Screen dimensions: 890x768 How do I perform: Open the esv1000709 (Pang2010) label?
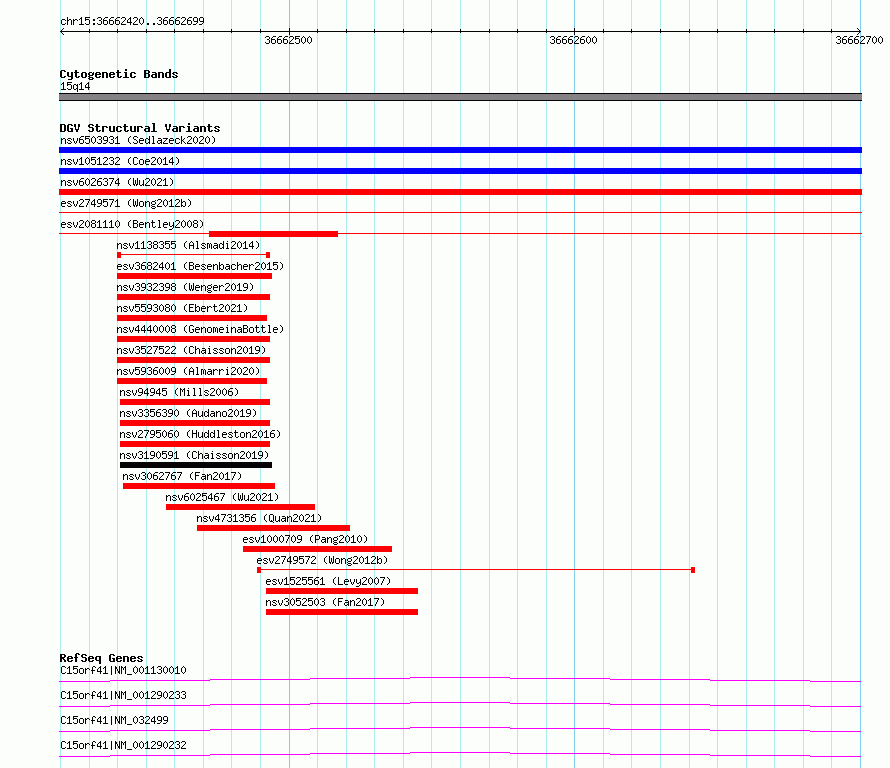(305, 539)
